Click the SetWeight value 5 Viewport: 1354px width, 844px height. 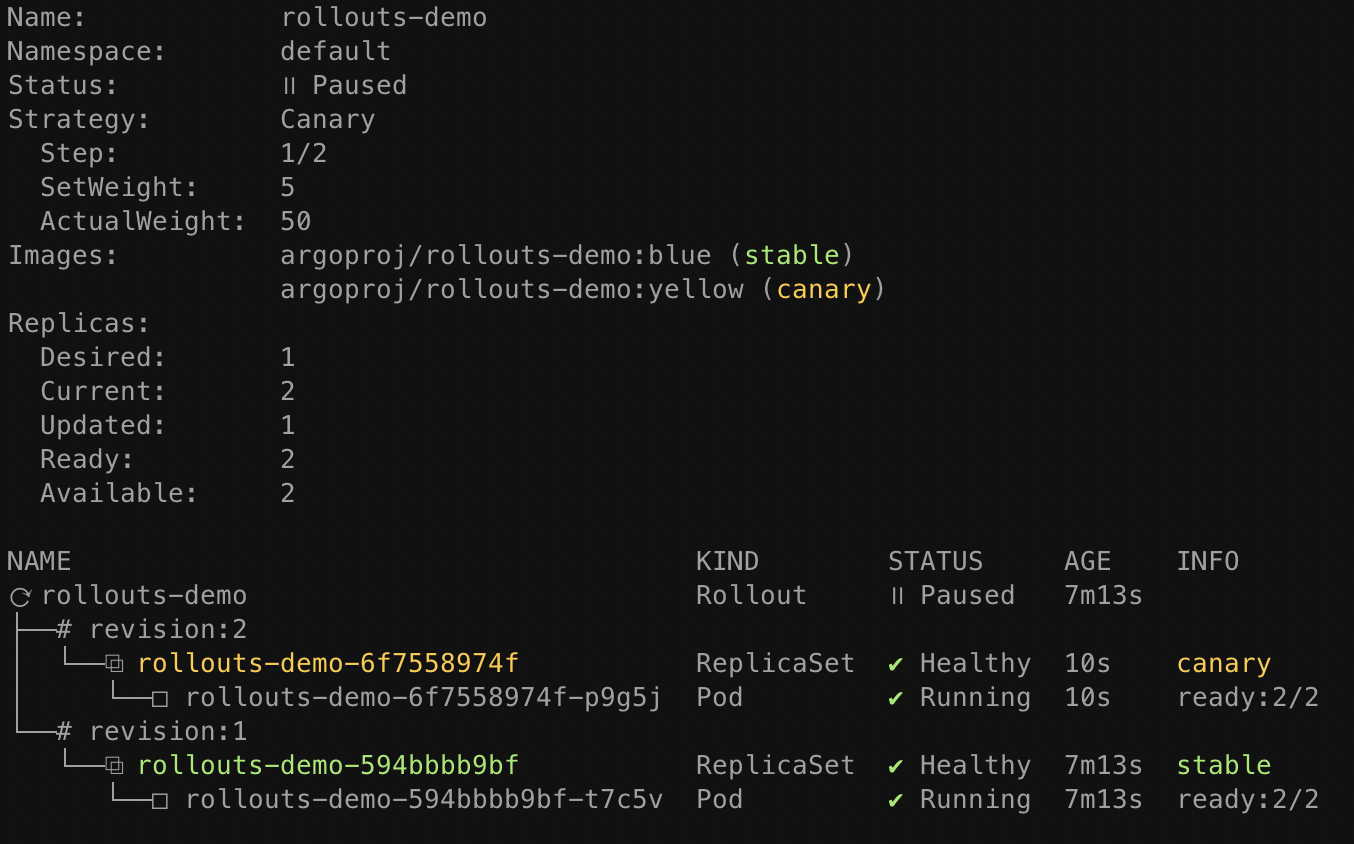pyautogui.click(x=288, y=188)
